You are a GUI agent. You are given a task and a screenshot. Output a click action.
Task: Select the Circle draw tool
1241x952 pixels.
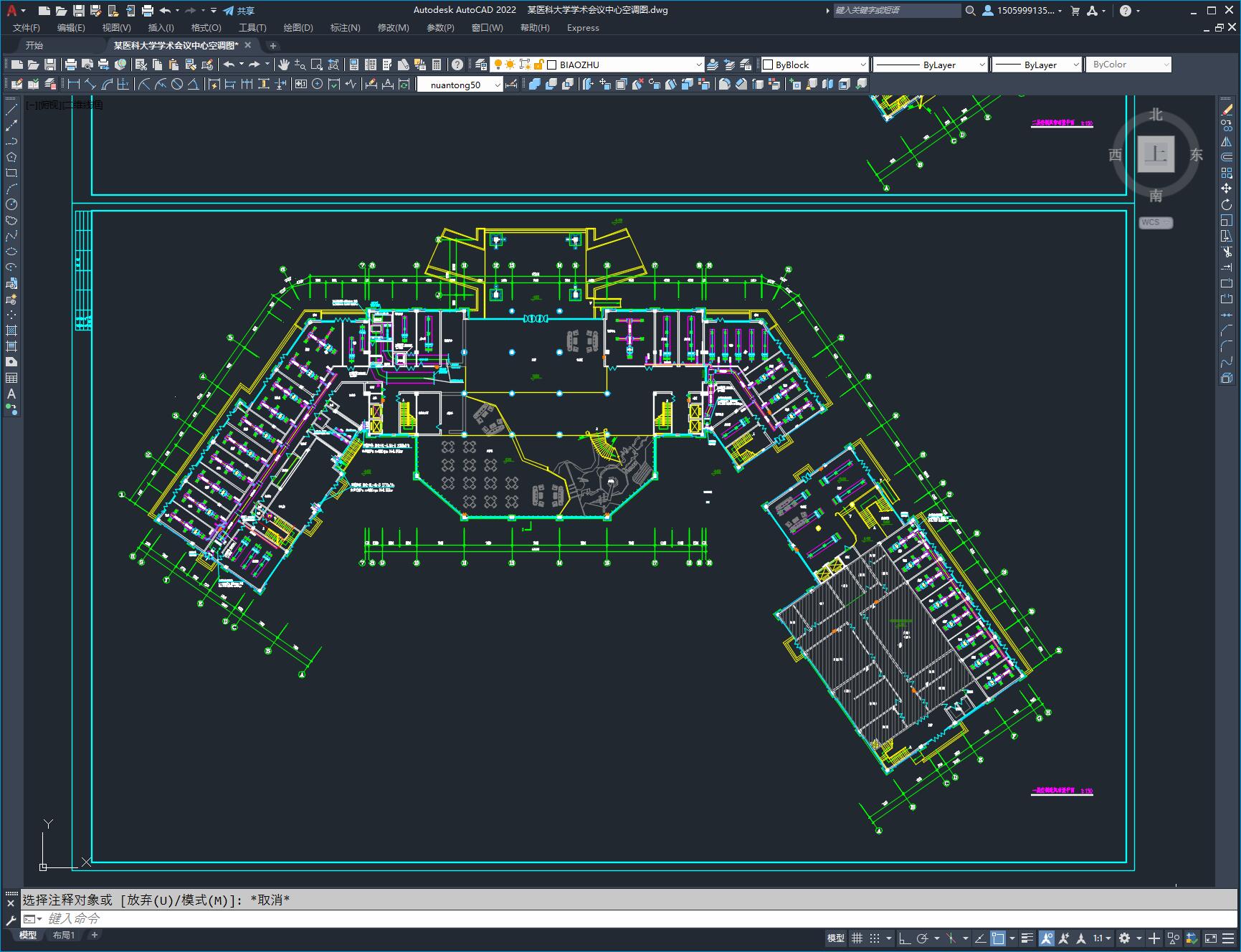(11, 205)
